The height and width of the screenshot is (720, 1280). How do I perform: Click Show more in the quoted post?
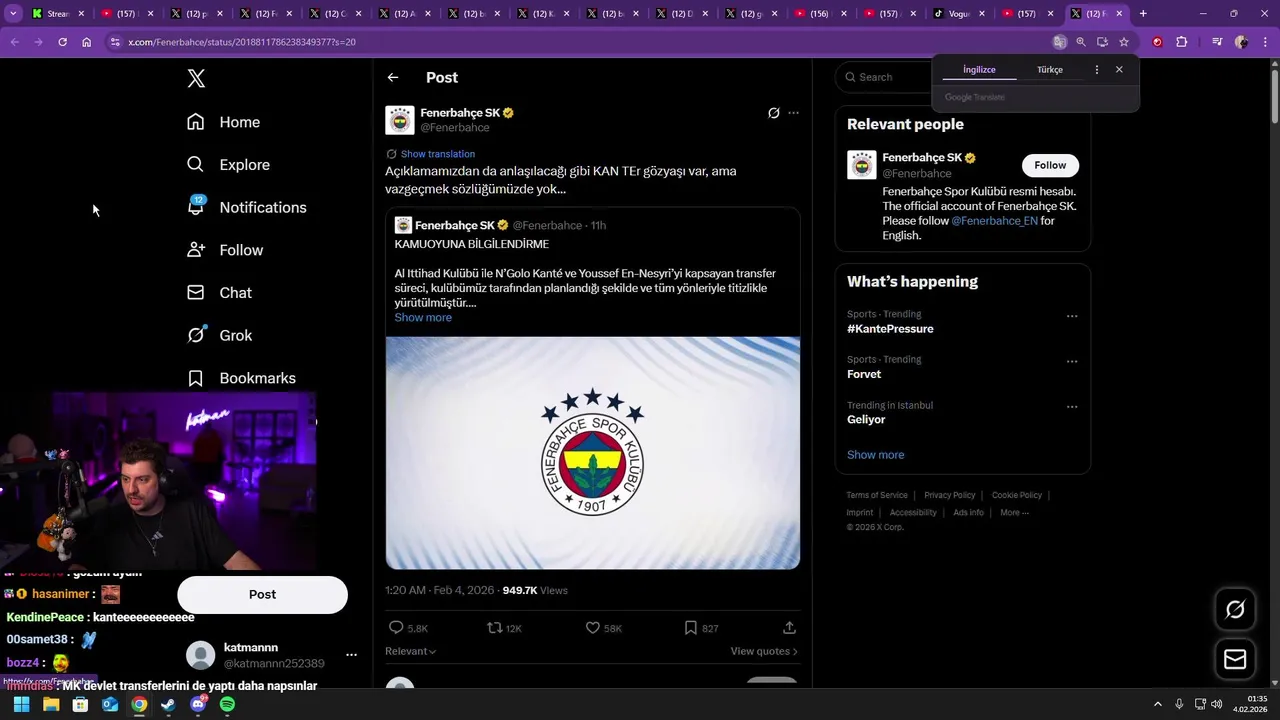(423, 317)
